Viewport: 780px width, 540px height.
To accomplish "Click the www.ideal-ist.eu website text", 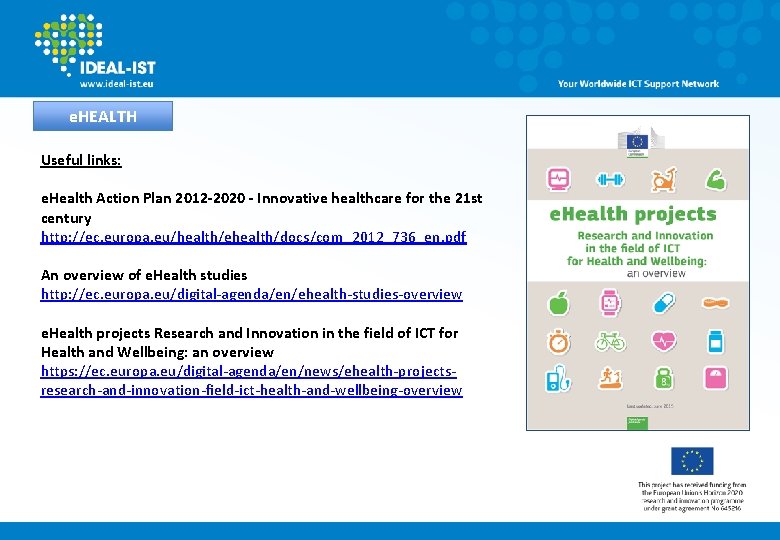I will [x=116, y=84].
